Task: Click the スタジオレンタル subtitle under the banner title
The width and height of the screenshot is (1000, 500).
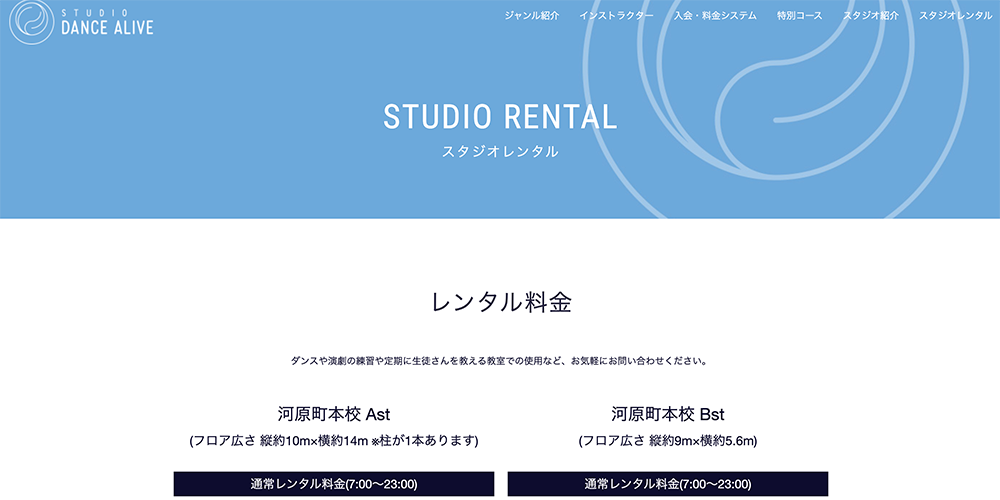Action: (500, 152)
